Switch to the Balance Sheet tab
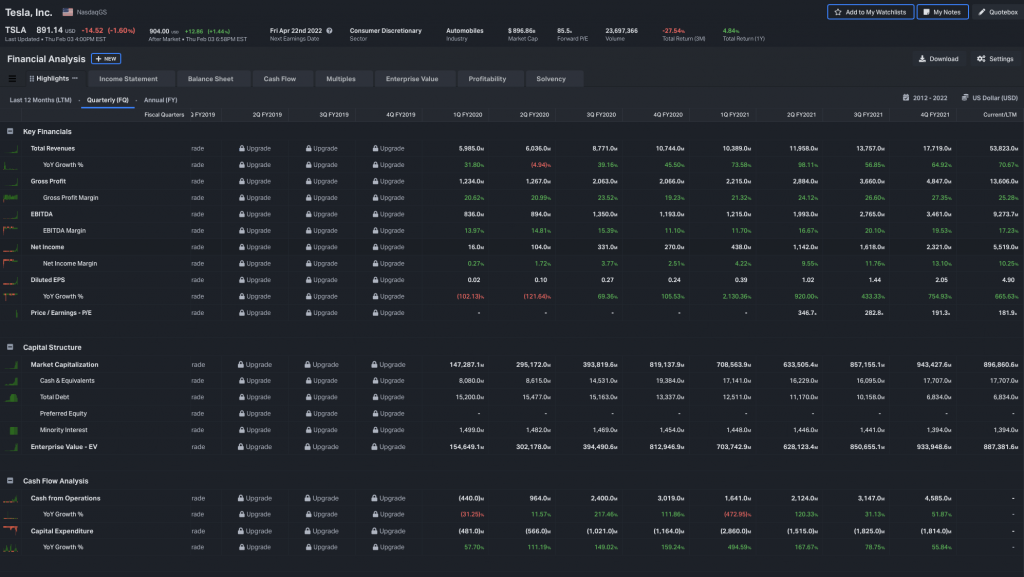Viewport: 1024px width, 577px height. coord(210,79)
